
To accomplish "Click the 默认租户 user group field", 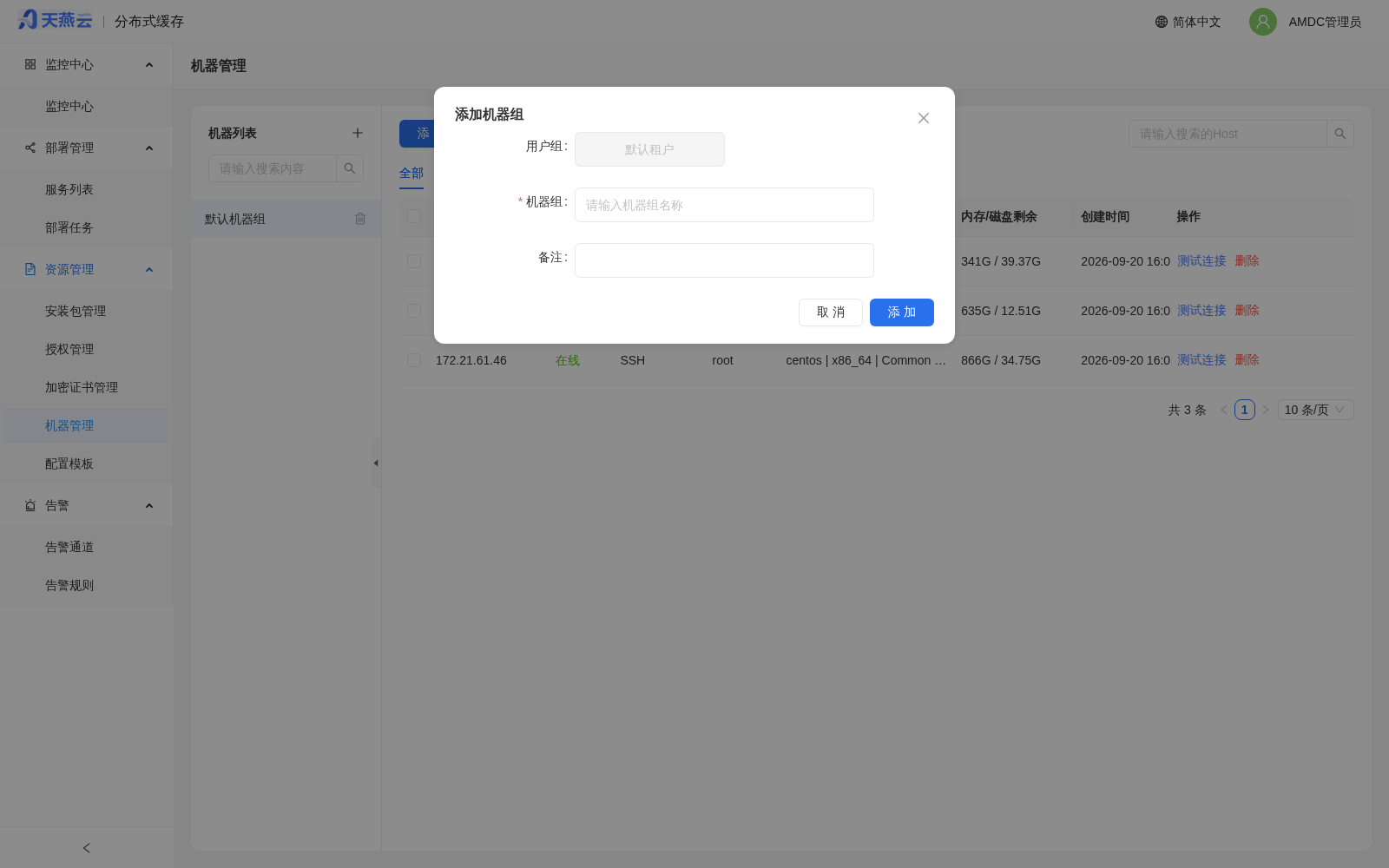I will point(649,149).
